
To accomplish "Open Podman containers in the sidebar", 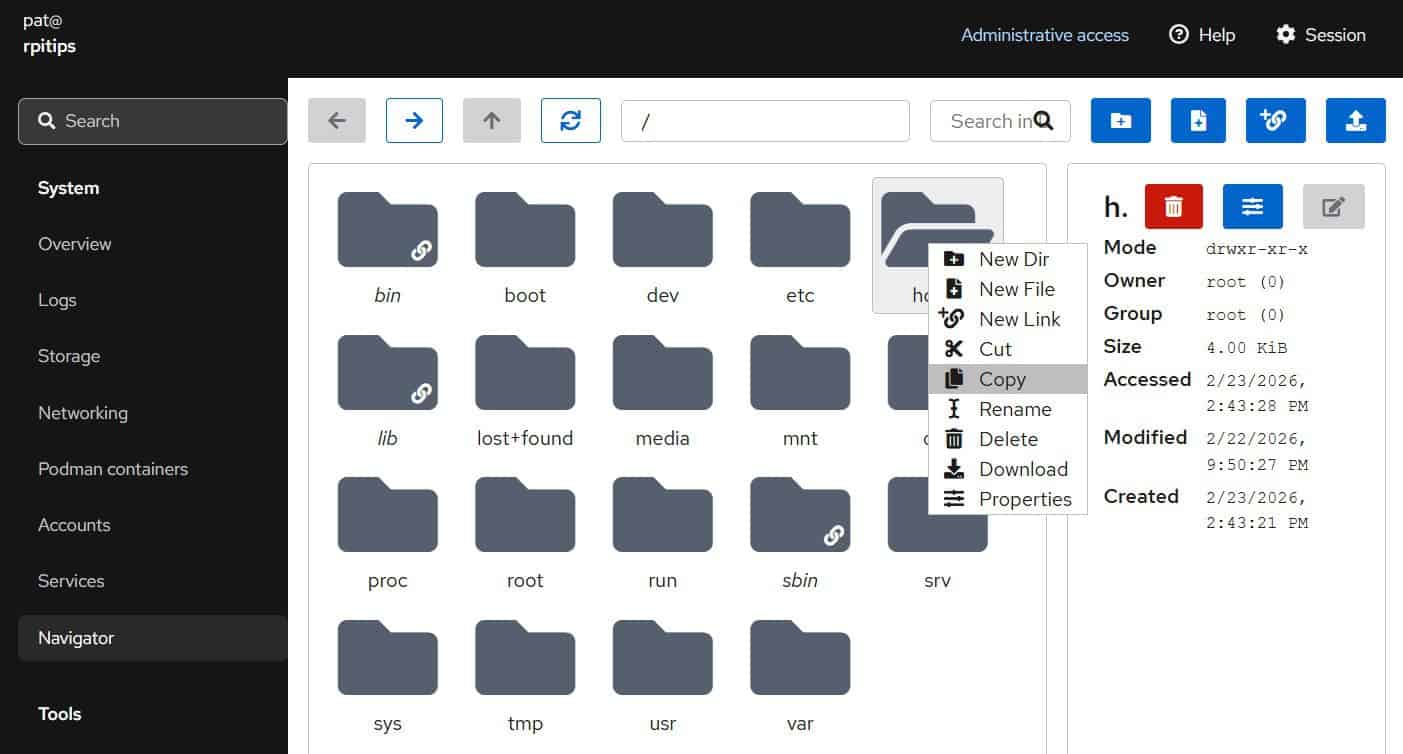I will [113, 469].
